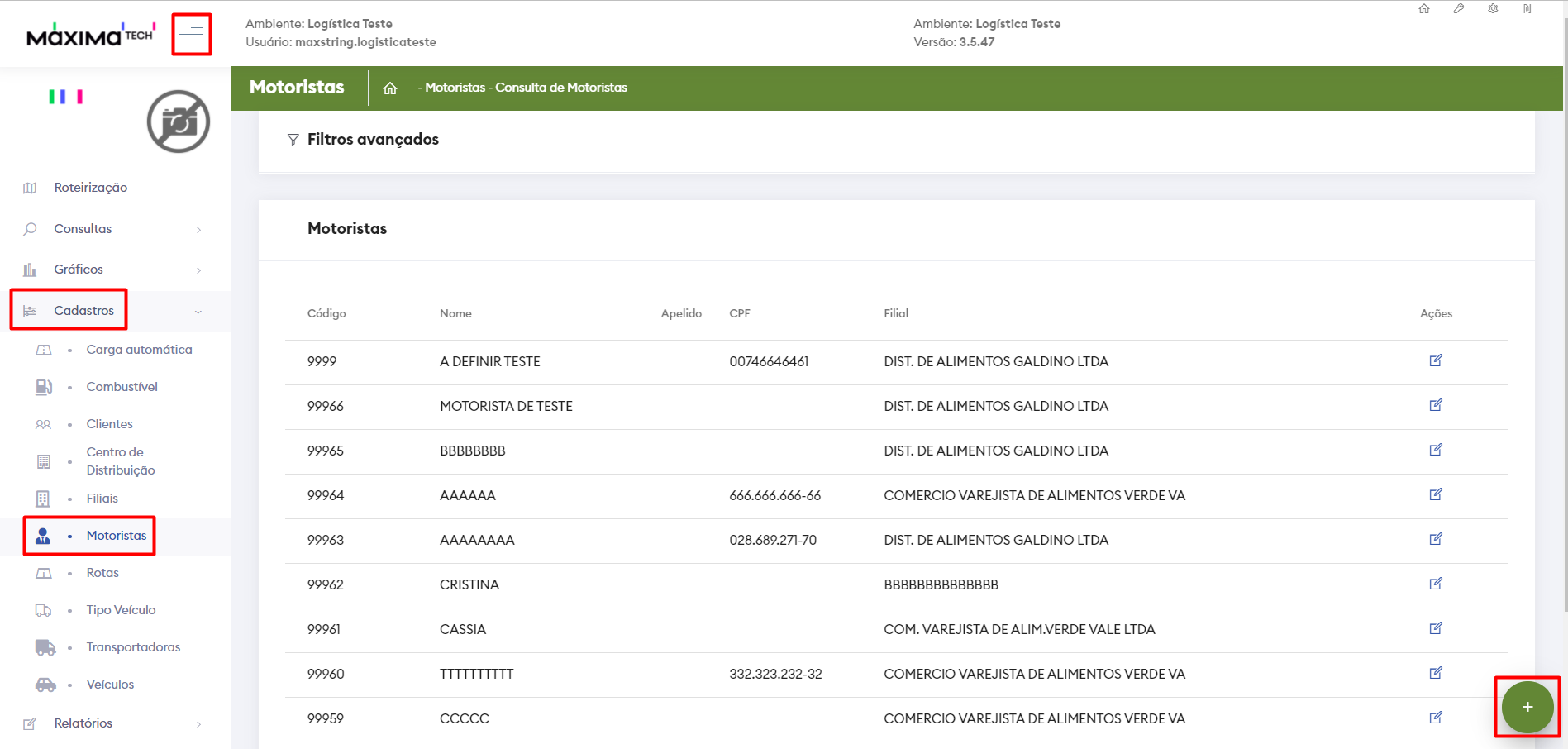This screenshot has height=749, width=1568.
Task: Click the Máxima Tech logo
Action: click(90, 36)
